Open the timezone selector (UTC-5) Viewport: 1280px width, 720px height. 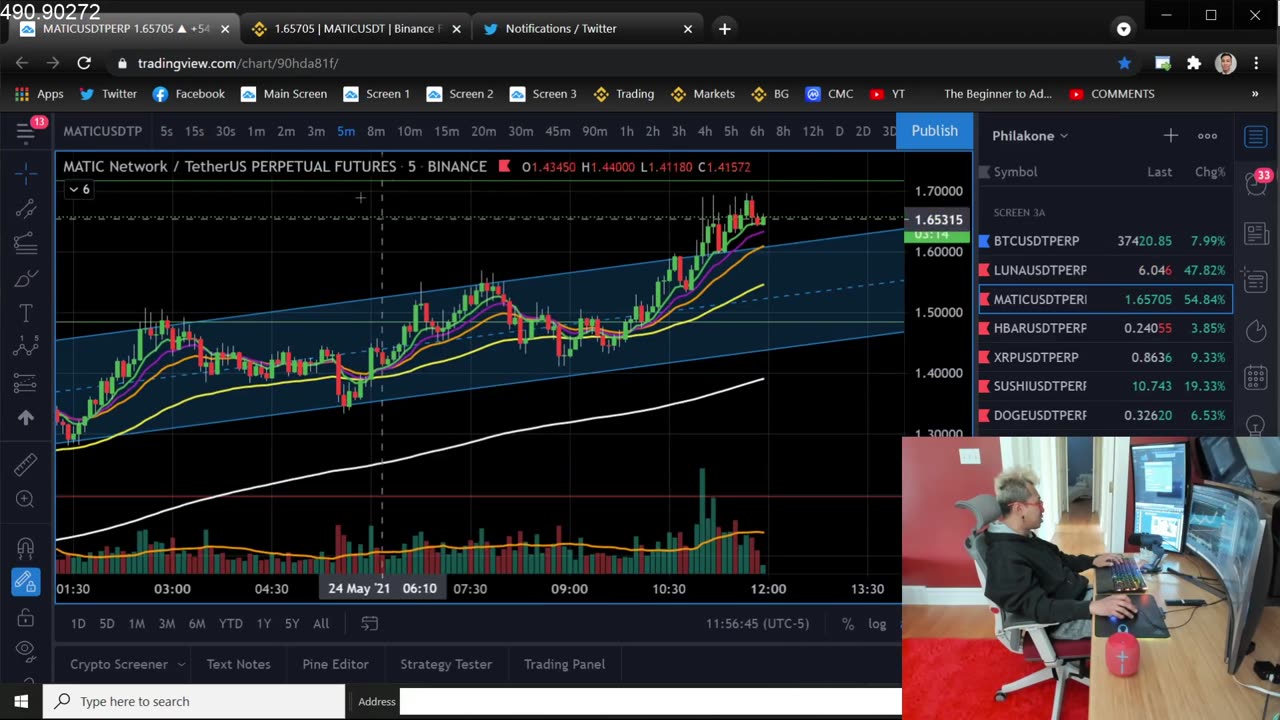[x=757, y=623]
